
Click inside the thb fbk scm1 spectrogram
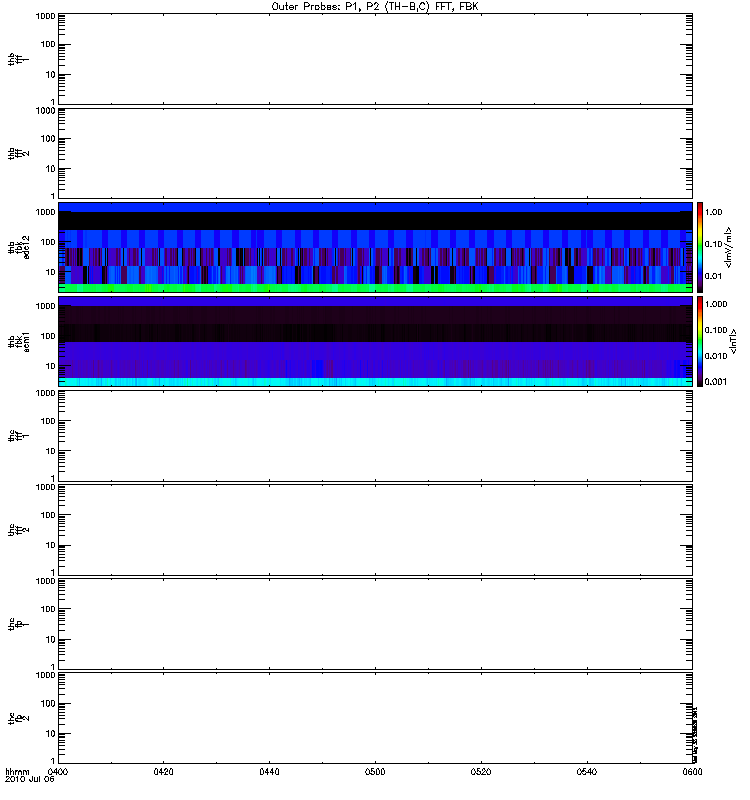tap(375, 341)
